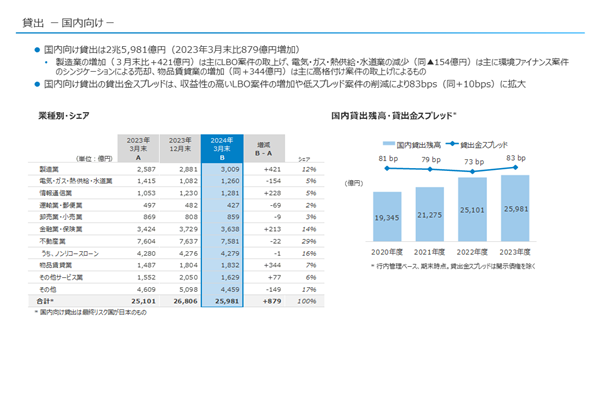Screen dimensions: 601x399
Task: Click the 国内貸出残高・貸出金スプレッド chart title
Action: pyautogui.click(x=394, y=115)
